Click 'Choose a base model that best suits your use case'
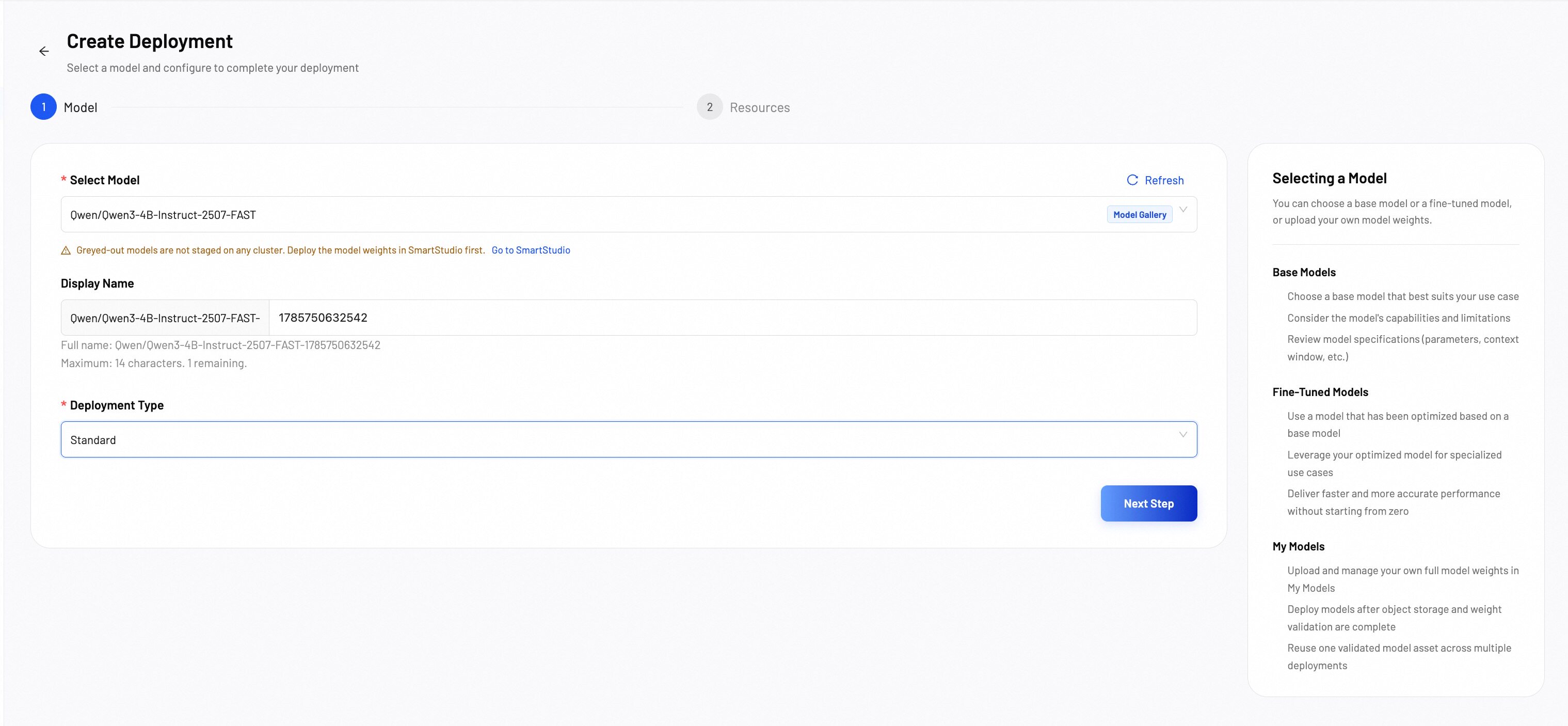The image size is (1568, 726). (1403, 296)
